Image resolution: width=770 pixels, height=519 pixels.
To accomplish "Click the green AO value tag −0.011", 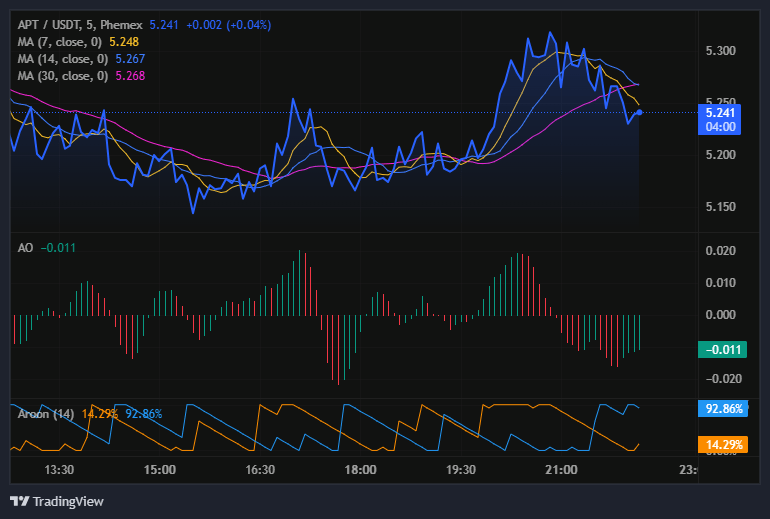I will (x=720, y=349).
